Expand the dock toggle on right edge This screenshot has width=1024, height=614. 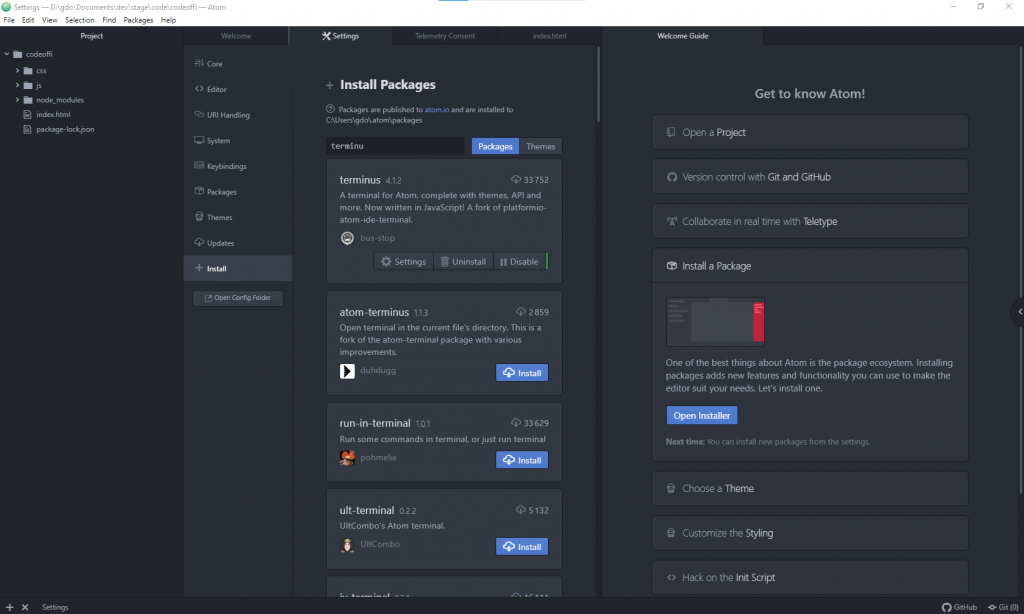1018,312
